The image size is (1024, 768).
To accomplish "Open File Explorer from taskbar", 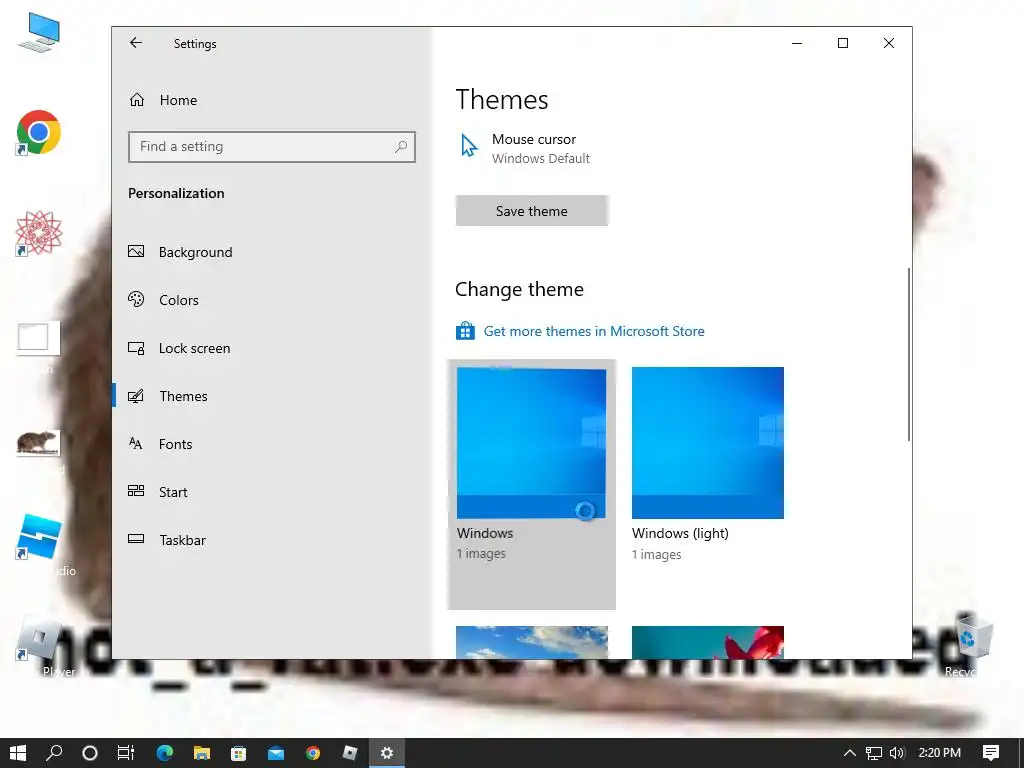I will pos(202,753).
